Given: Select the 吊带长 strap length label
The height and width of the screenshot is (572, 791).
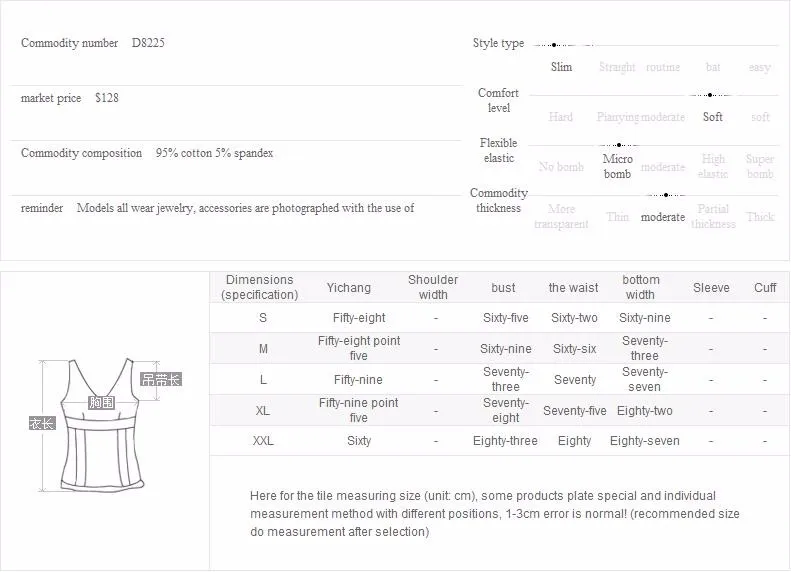Looking at the screenshot, I should (x=160, y=379).
